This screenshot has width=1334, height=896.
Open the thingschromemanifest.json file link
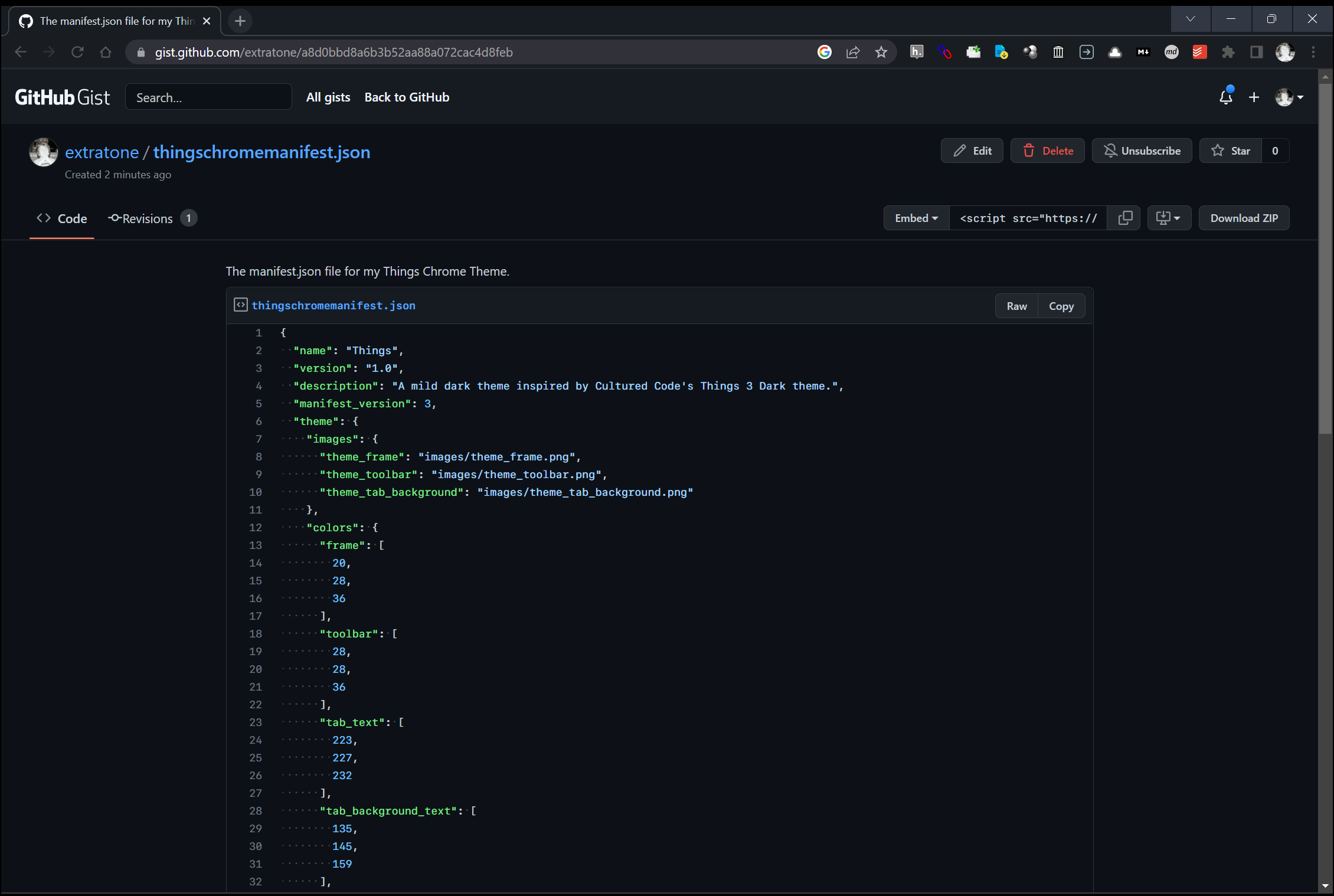coord(333,306)
